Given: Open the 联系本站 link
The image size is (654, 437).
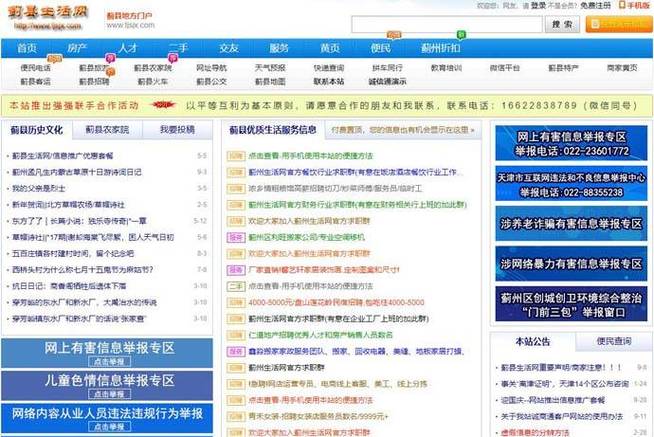Looking at the screenshot, I should (x=329, y=81).
